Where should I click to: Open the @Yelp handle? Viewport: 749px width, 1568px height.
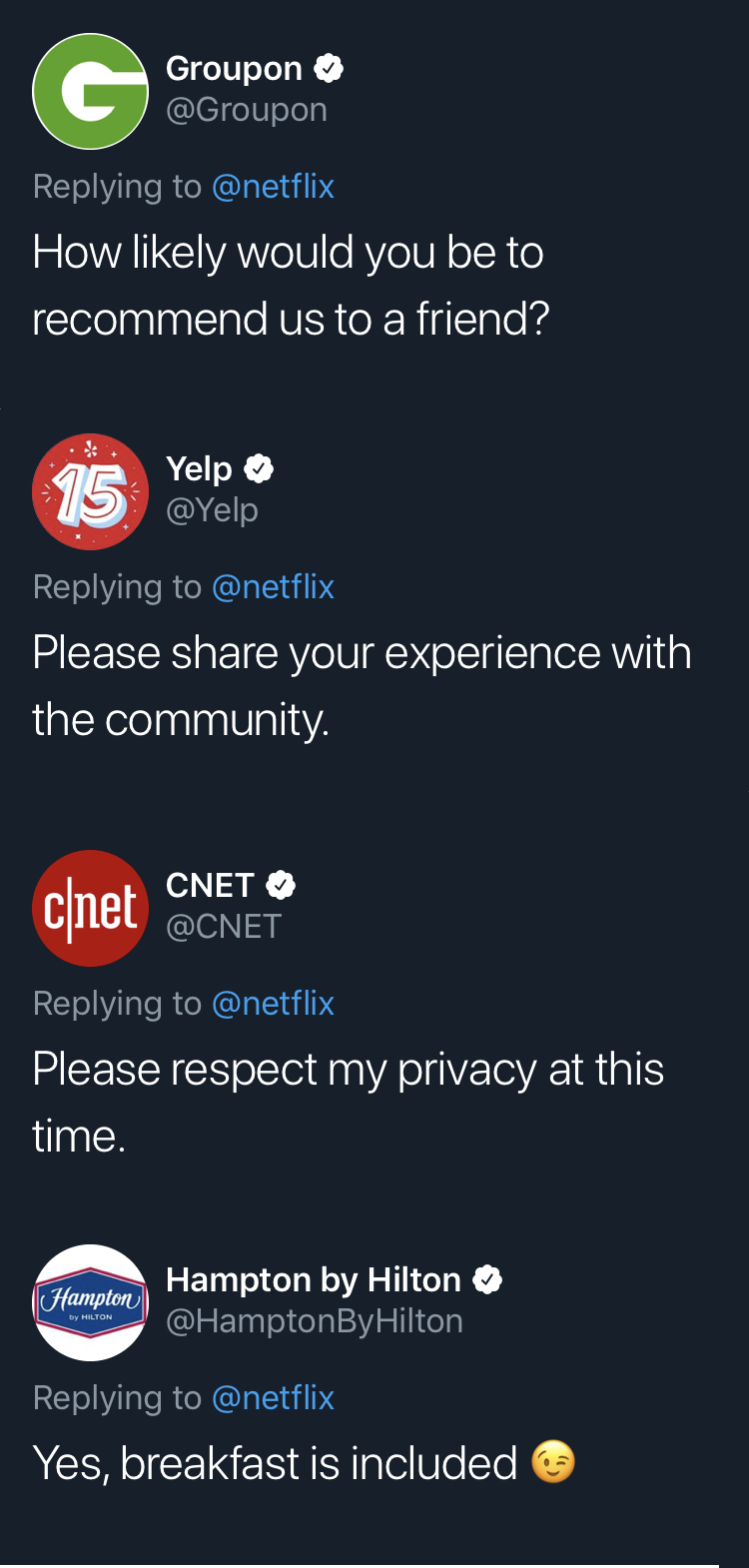click(212, 510)
